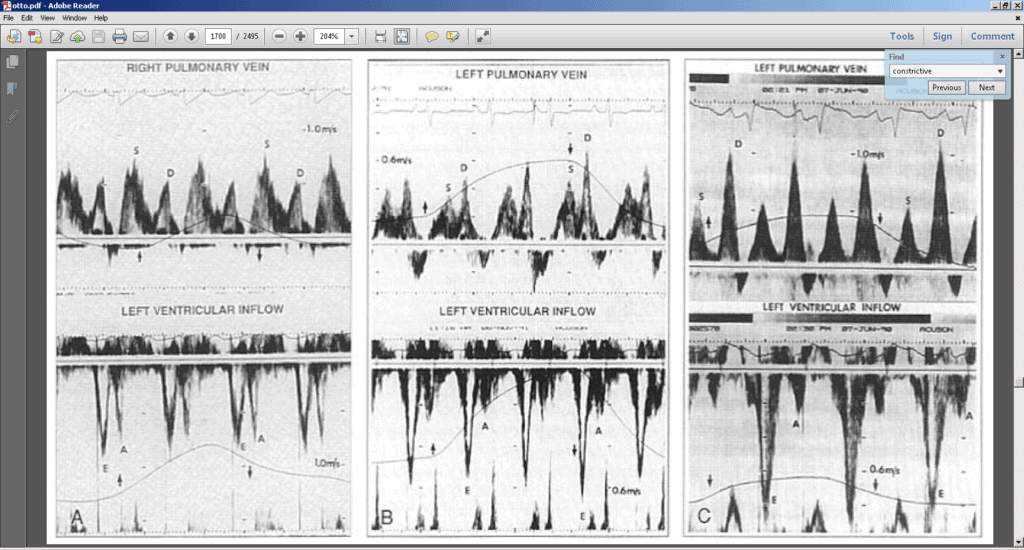Select the Highlight text tool icon
Image resolution: width=1024 pixels, height=550 pixels.
[453, 37]
